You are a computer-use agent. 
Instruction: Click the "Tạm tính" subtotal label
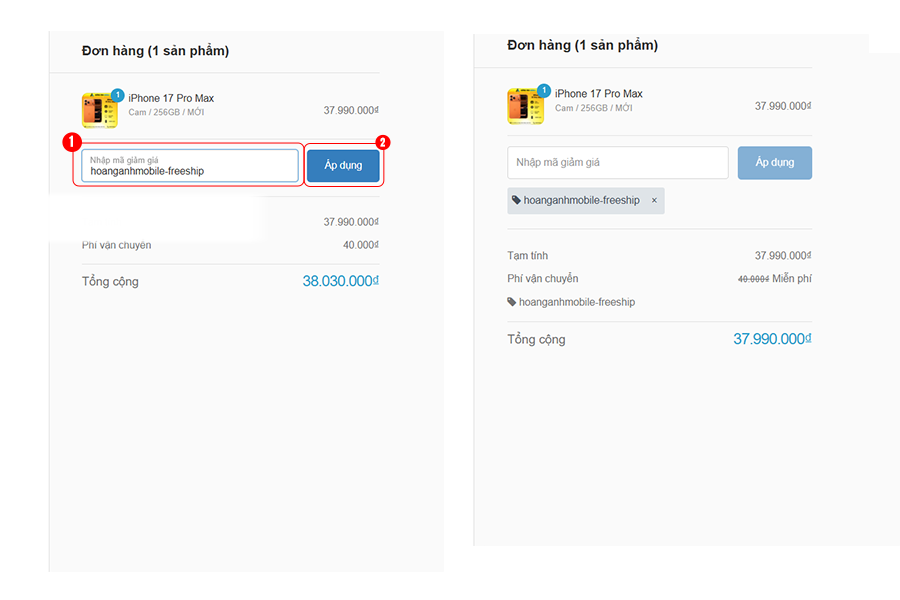tap(527, 256)
